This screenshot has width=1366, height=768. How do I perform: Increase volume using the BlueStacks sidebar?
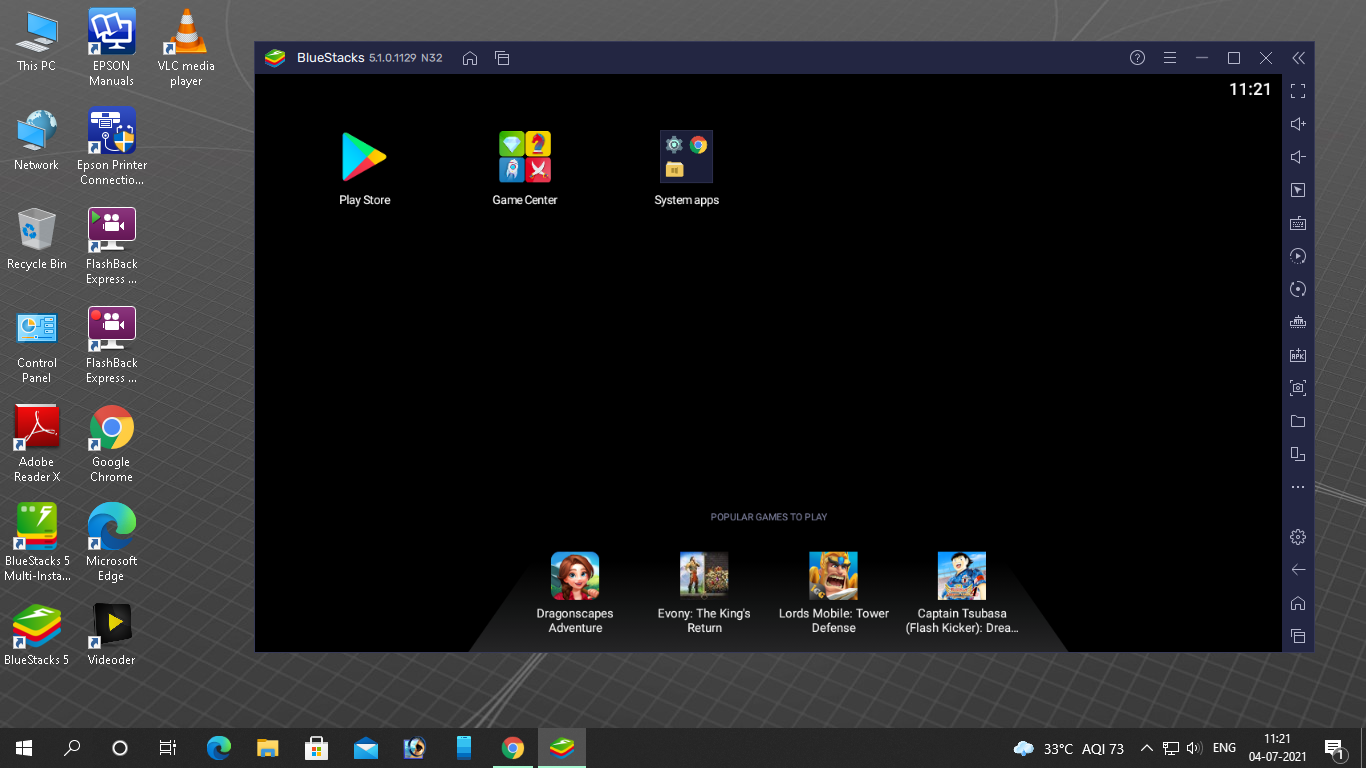1298,124
